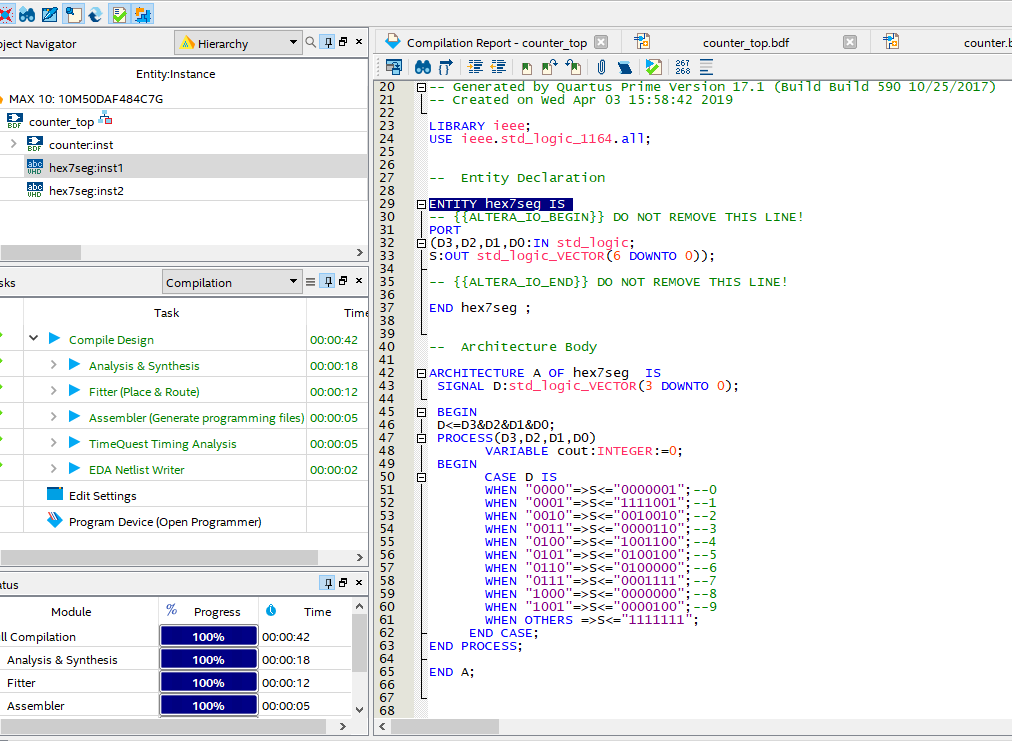Click the find matching brace icon
The height and width of the screenshot is (741, 1012).
click(x=446, y=66)
